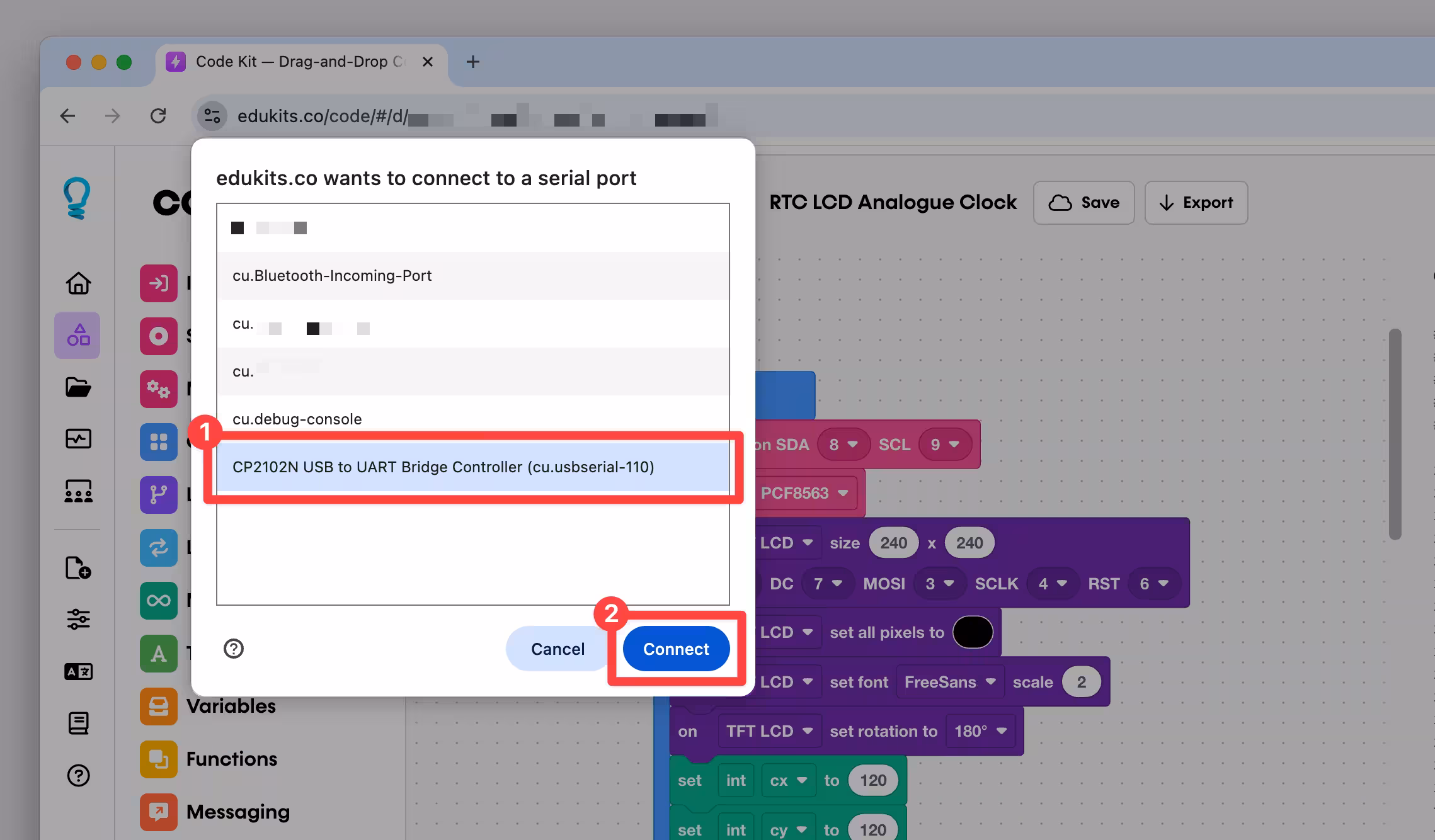The image size is (1435, 840).
Task: Click the first 240 size field
Action: click(893, 543)
